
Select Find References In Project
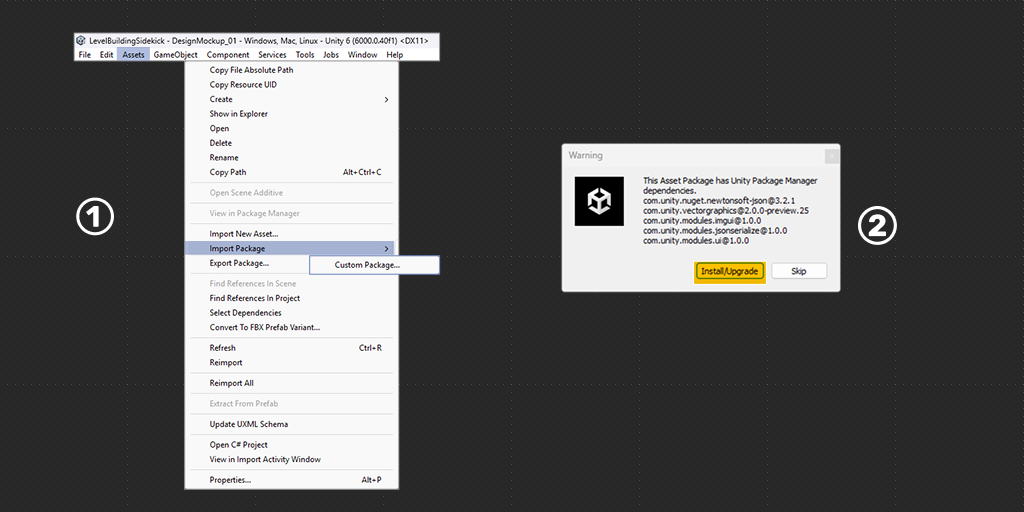pos(291,298)
